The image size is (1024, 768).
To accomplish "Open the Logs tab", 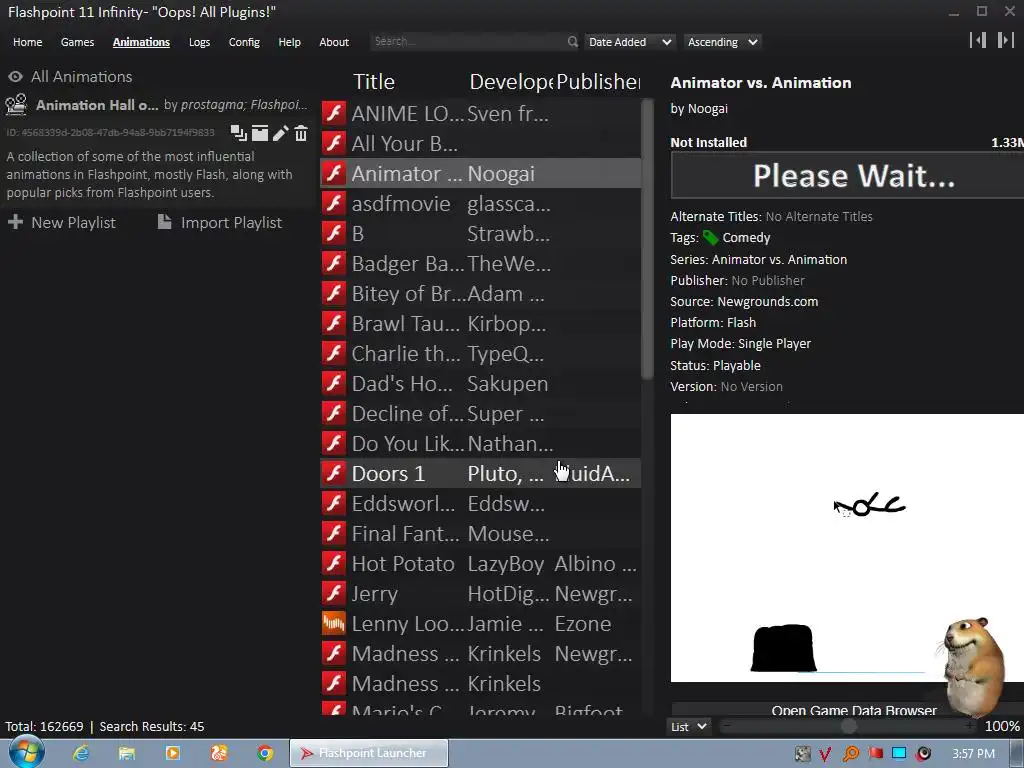I will click(199, 42).
